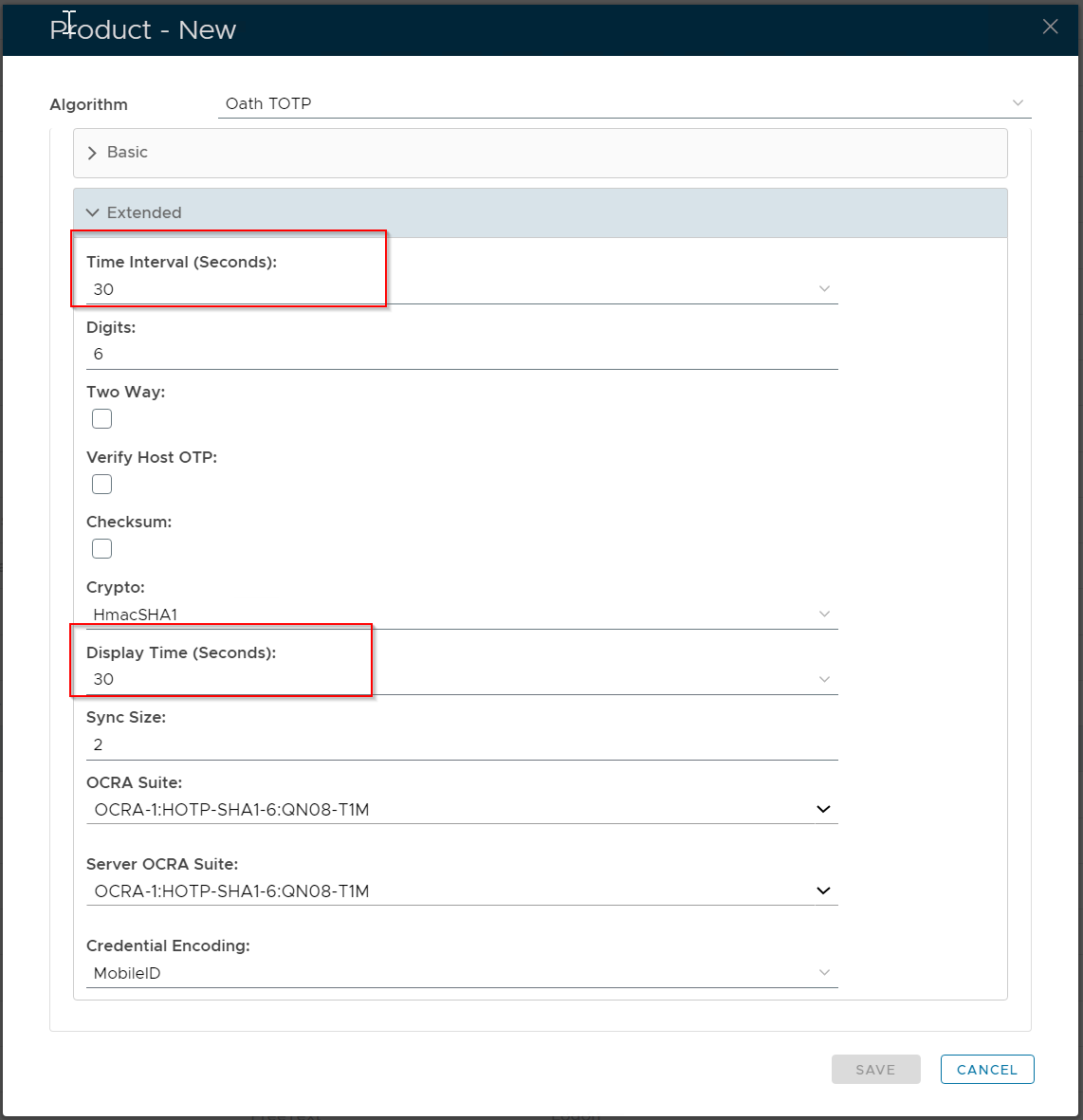Check the Verify Host OTP box
1083x1120 pixels.
102,485
